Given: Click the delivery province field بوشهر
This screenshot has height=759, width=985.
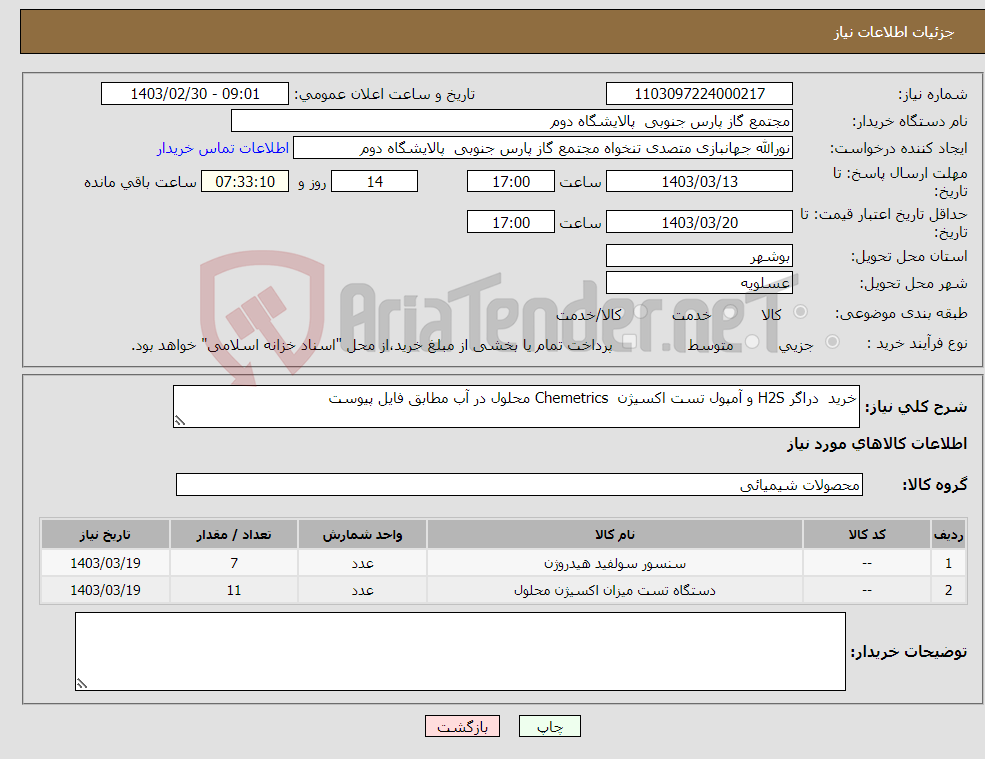Looking at the screenshot, I should [x=699, y=256].
